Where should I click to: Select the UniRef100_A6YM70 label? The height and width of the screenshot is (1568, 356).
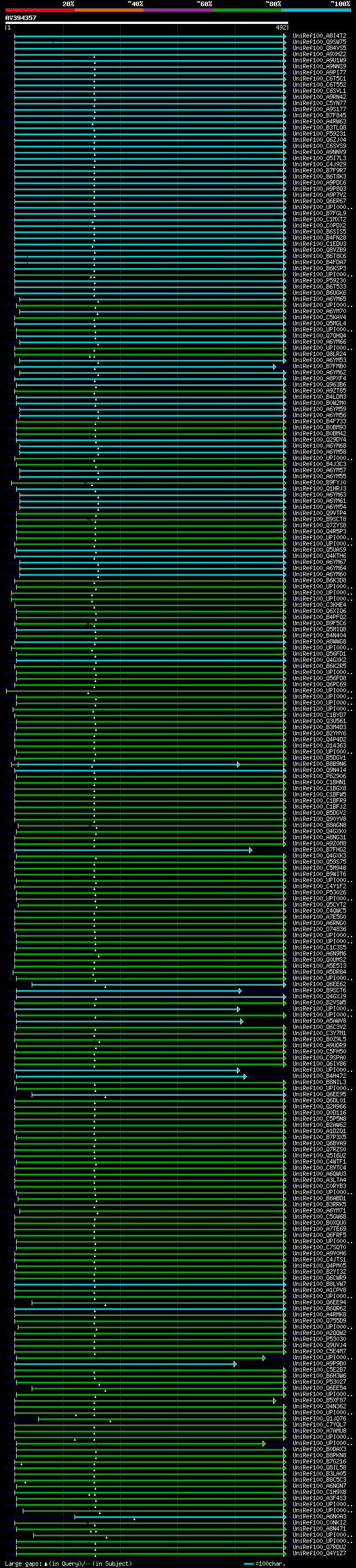coord(319,311)
